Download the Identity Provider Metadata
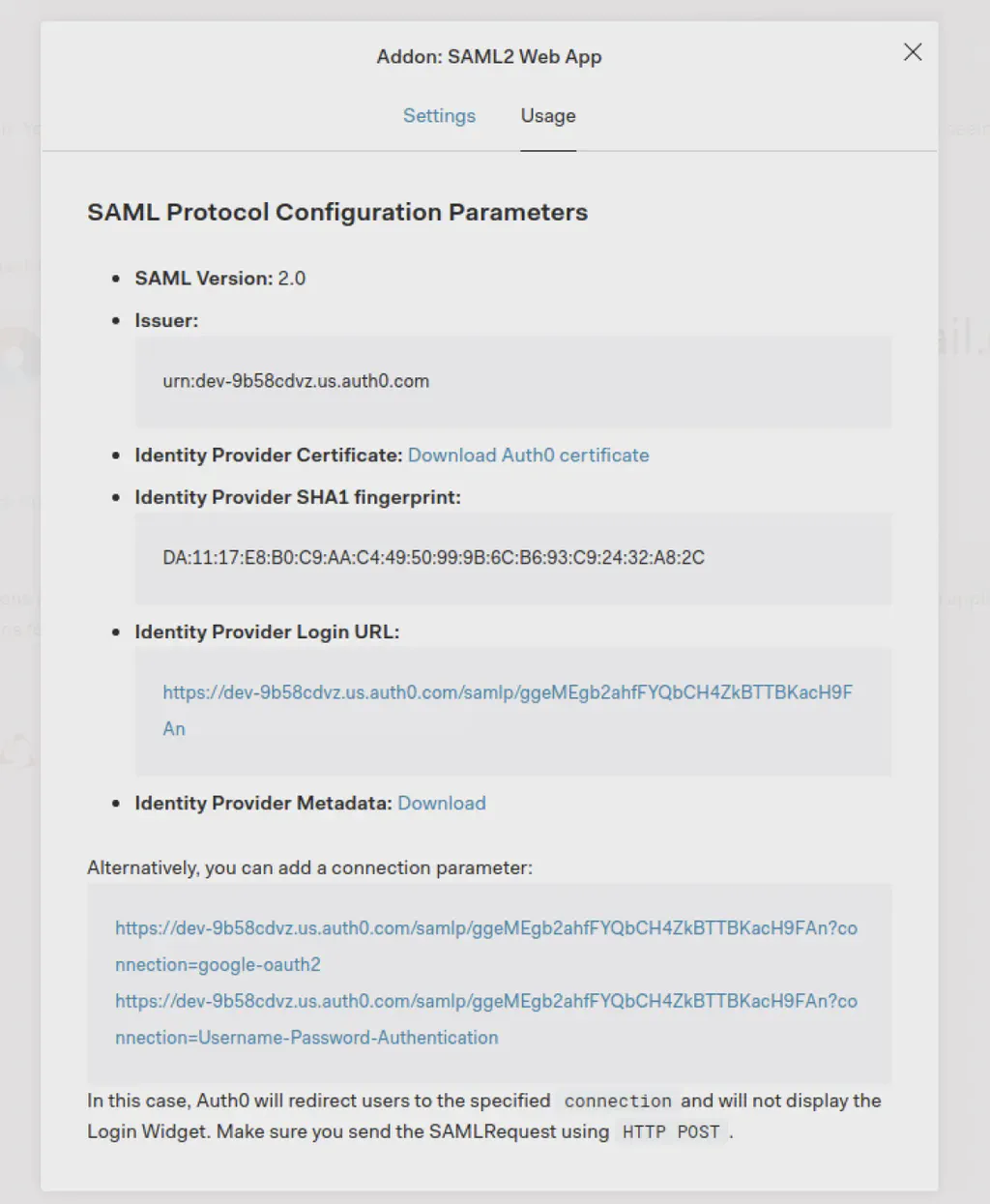Screen dimensions: 990x1204 (441, 803)
